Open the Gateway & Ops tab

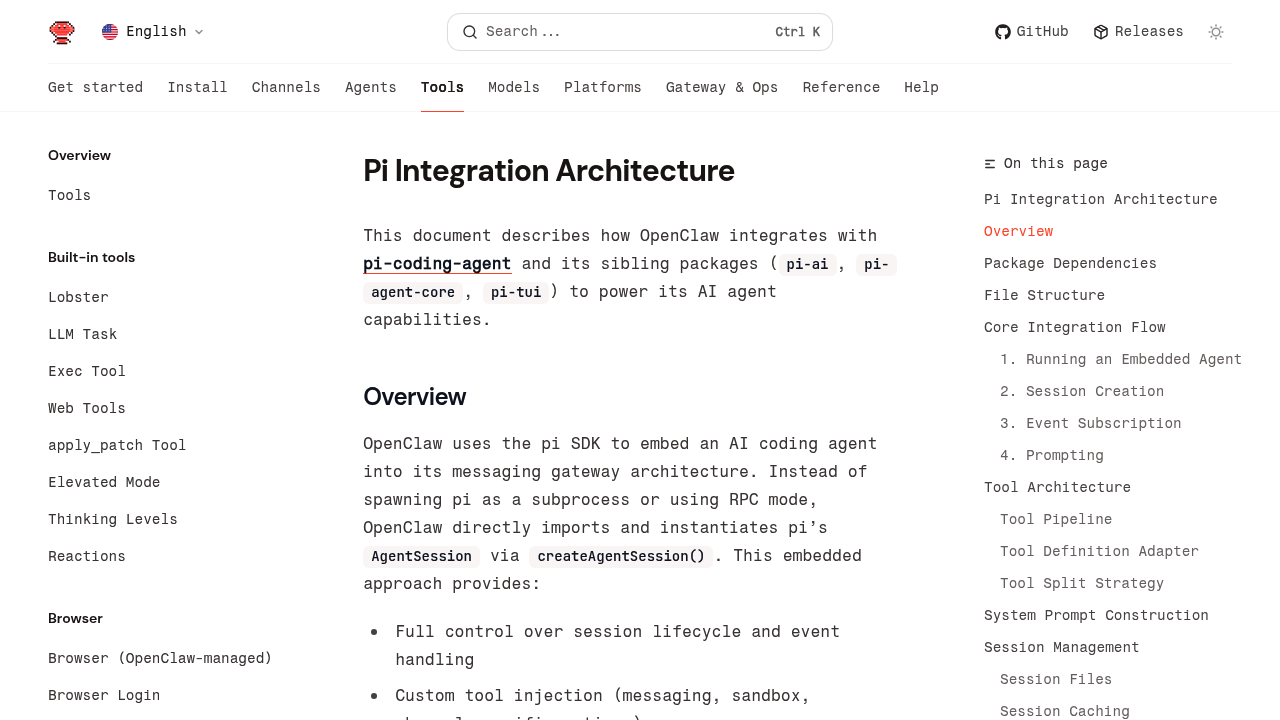[x=721, y=88]
